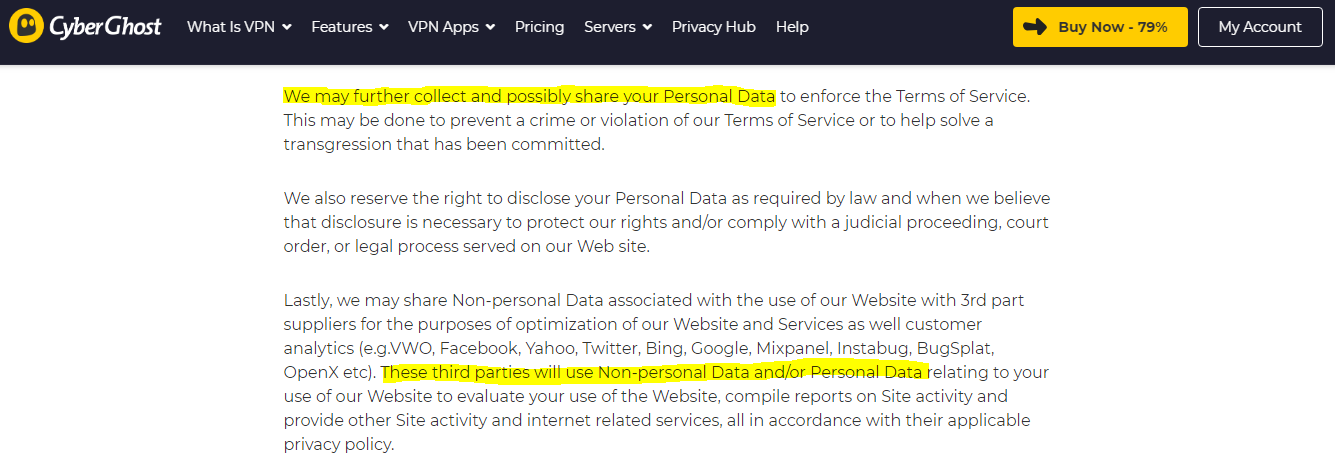The height and width of the screenshot is (464, 1335).
Task: Open the My Account button
Action: coord(1260,27)
